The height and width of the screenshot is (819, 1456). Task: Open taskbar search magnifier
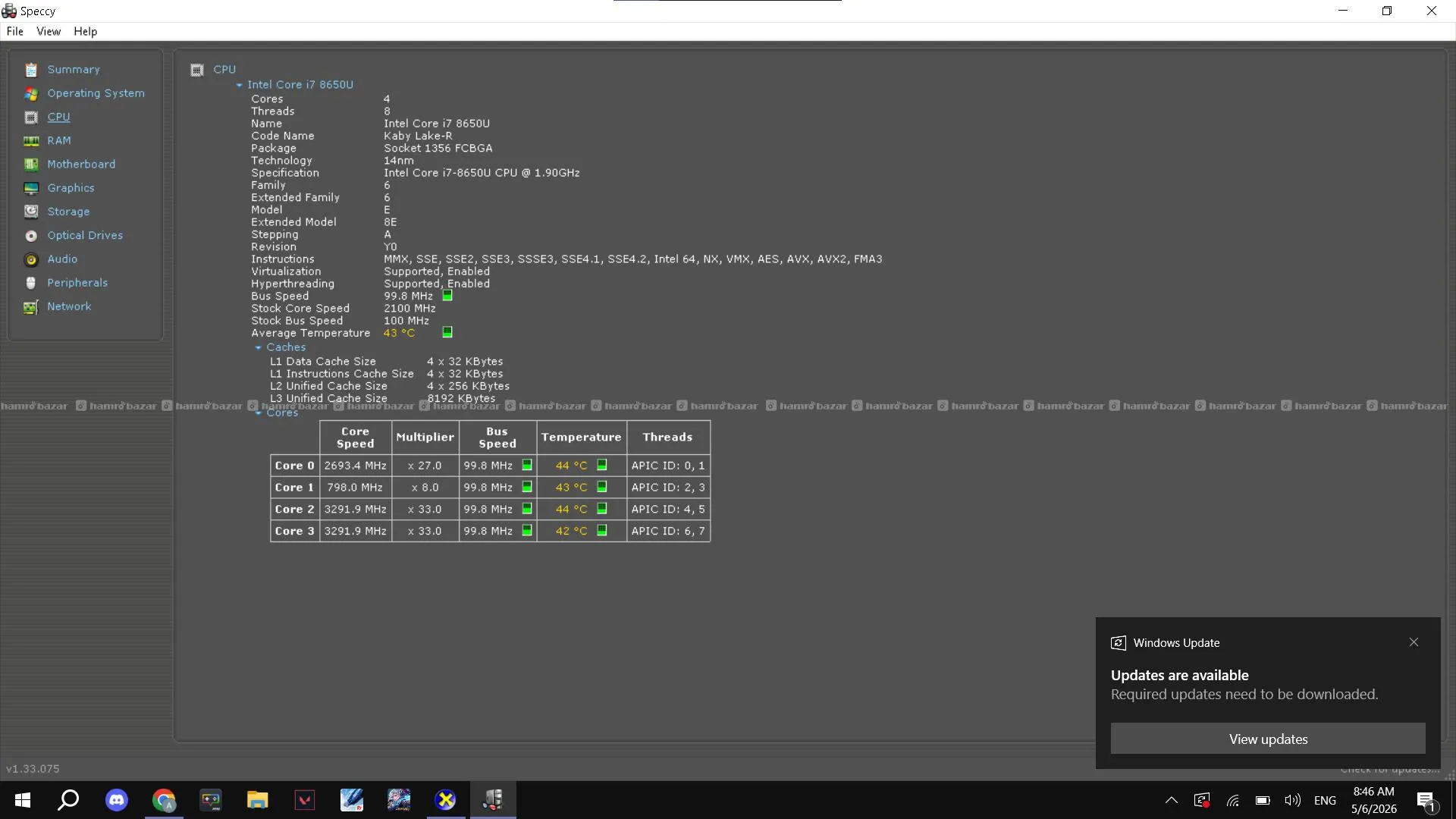(69, 800)
